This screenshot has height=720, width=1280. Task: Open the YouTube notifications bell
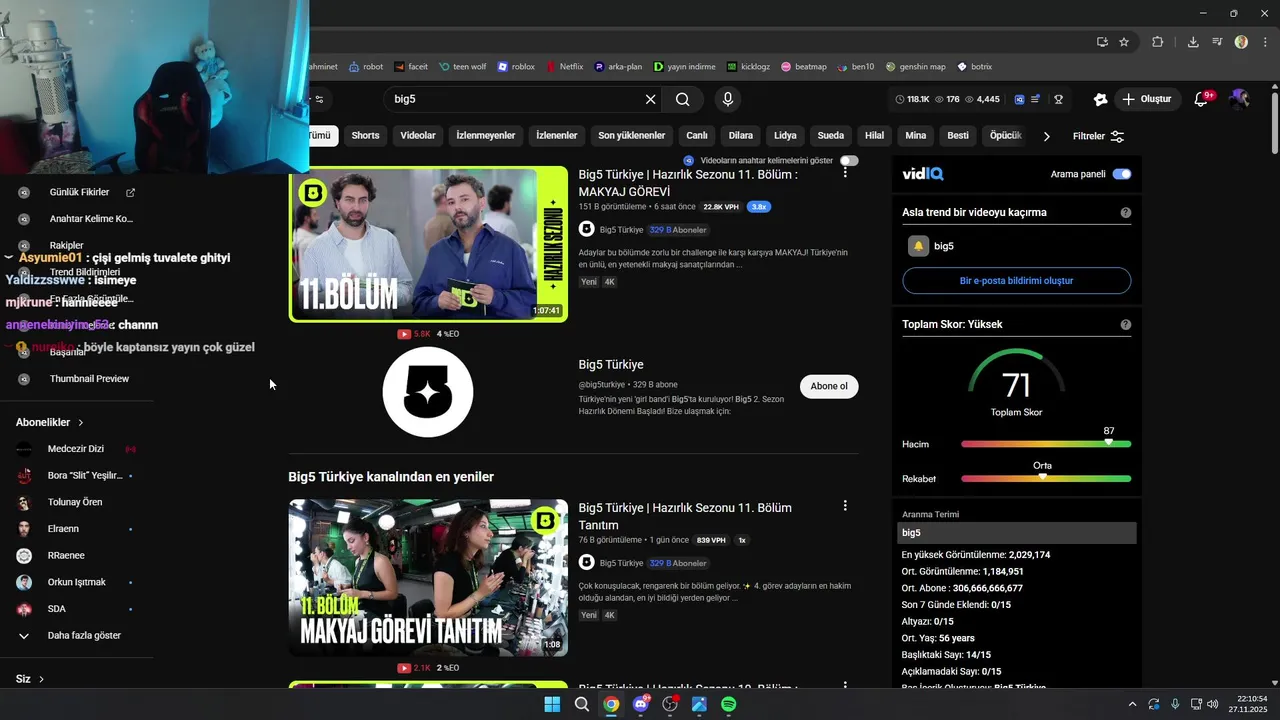pyautogui.click(x=1202, y=99)
